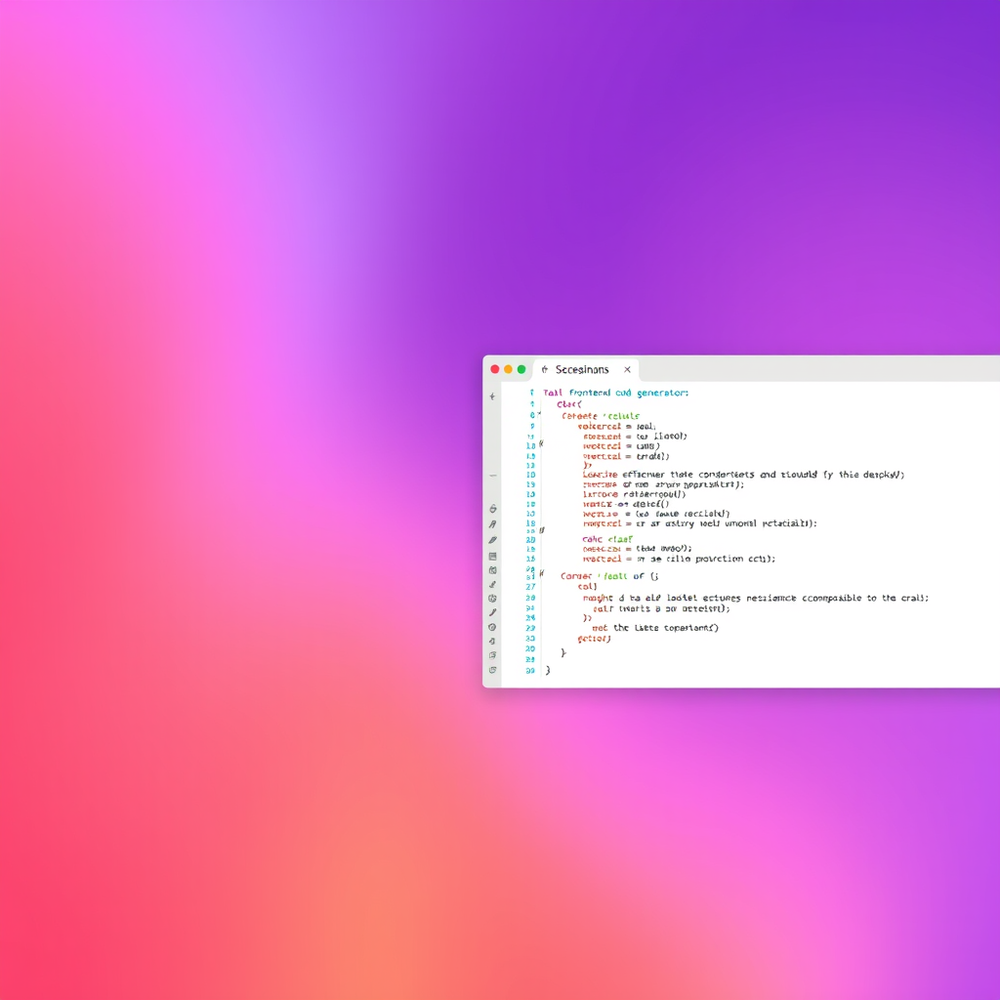Open the search icon in the sidebar

(x=492, y=509)
